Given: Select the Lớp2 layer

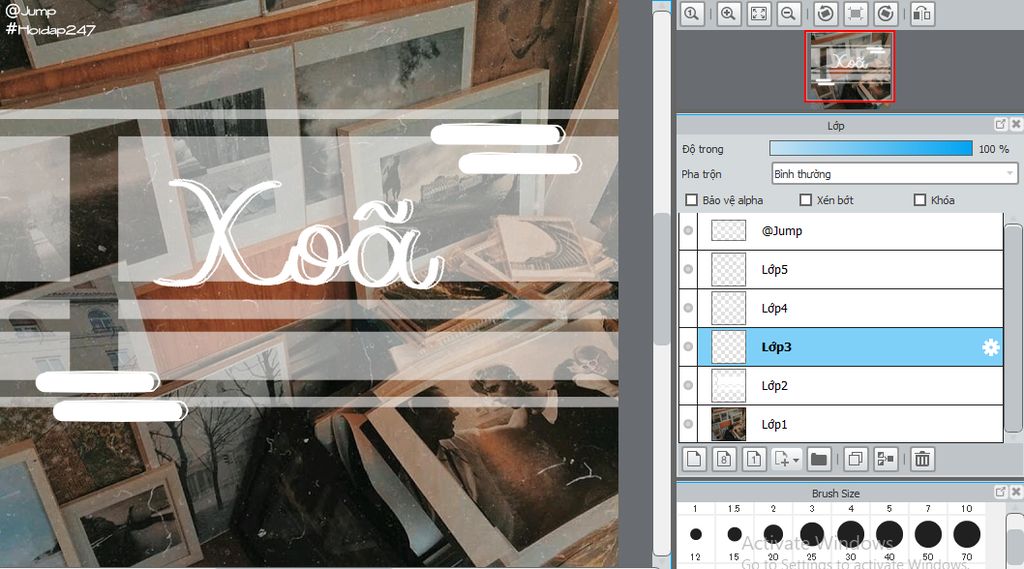Looking at the screenshot, I should 850,385.
